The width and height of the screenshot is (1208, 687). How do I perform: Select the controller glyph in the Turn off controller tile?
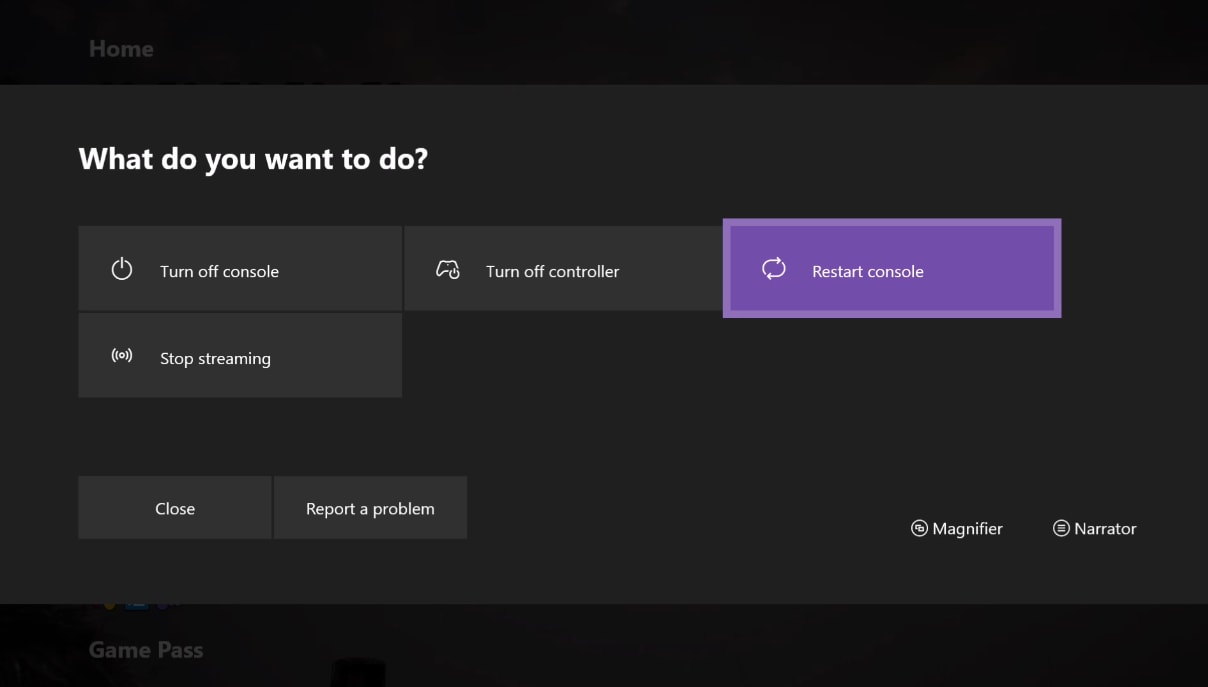click(x=448, y=268)
